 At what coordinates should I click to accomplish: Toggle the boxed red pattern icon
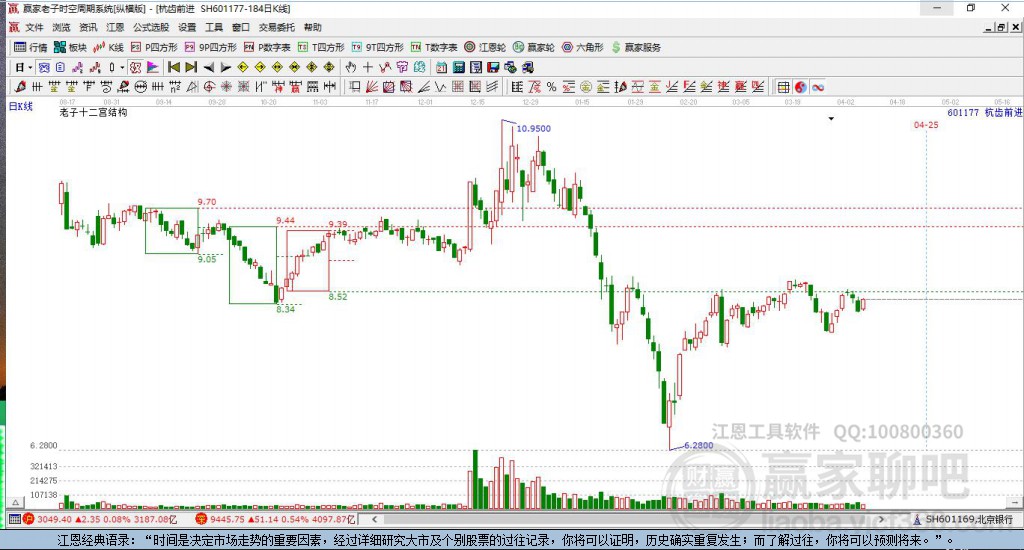tap(135, 67)
